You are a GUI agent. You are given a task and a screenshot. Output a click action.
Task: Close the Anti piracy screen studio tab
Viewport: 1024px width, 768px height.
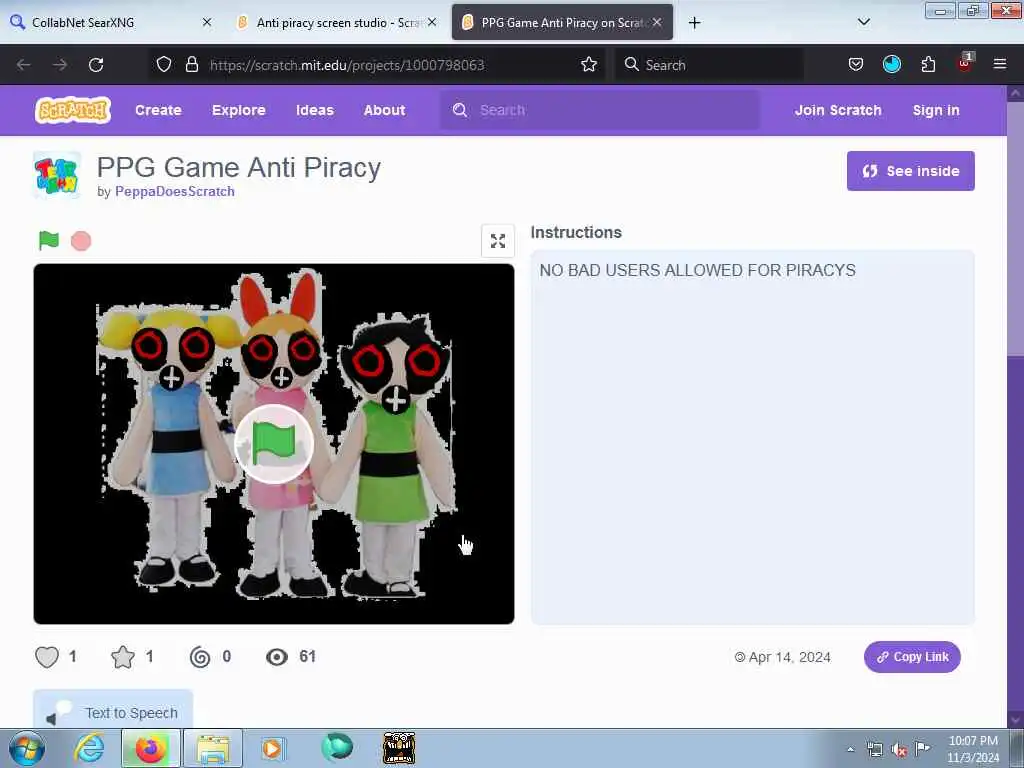point(432,22)
